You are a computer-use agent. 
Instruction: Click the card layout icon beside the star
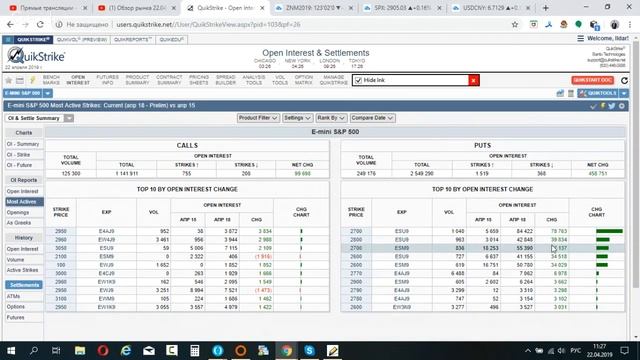point(20,80)
